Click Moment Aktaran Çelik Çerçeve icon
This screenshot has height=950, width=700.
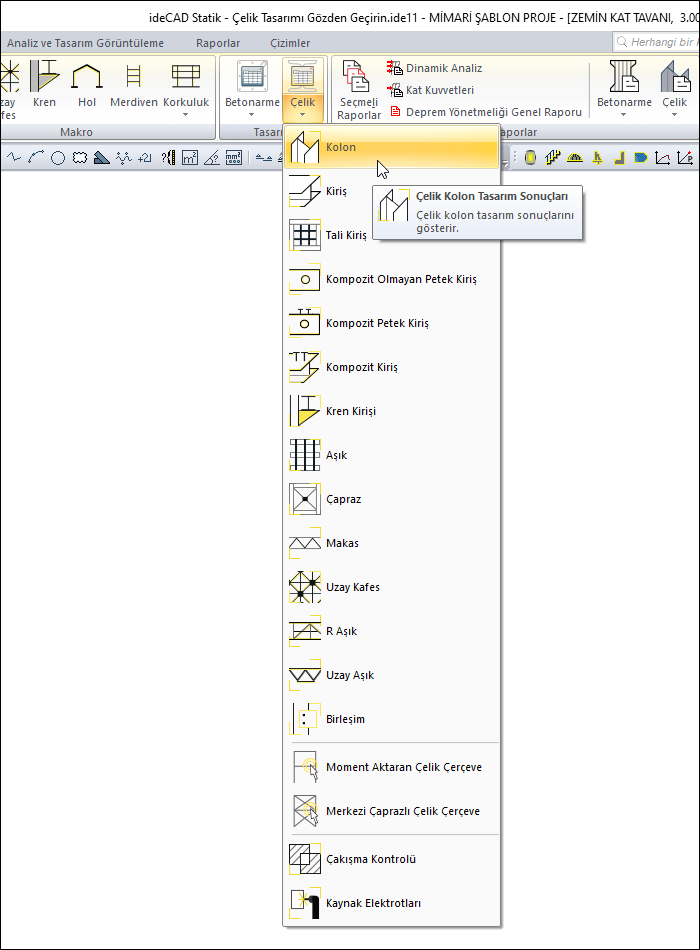click(x=304, y=767)
